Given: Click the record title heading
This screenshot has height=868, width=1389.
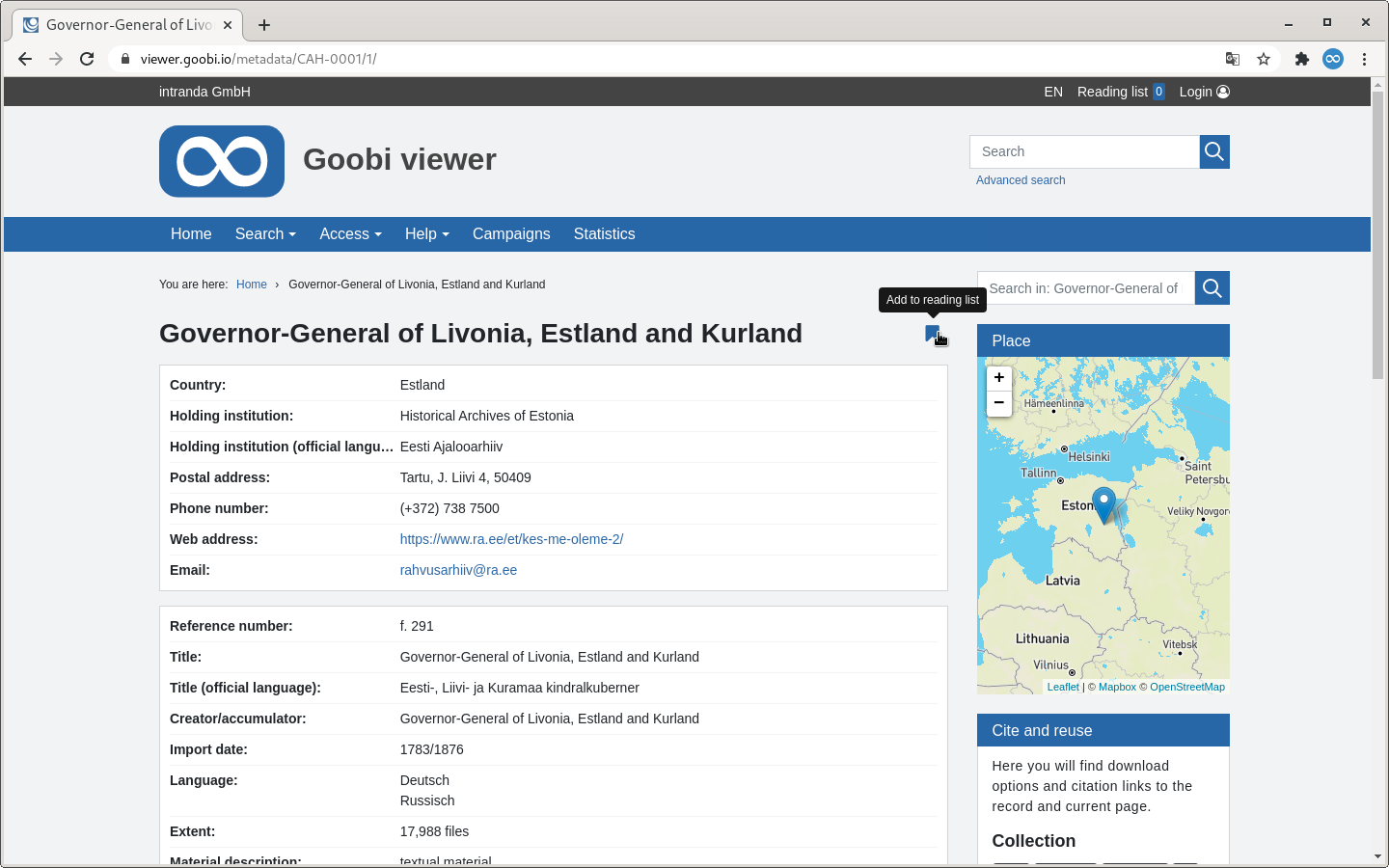Looking at the screenshot, I should (x=480, y=334).
